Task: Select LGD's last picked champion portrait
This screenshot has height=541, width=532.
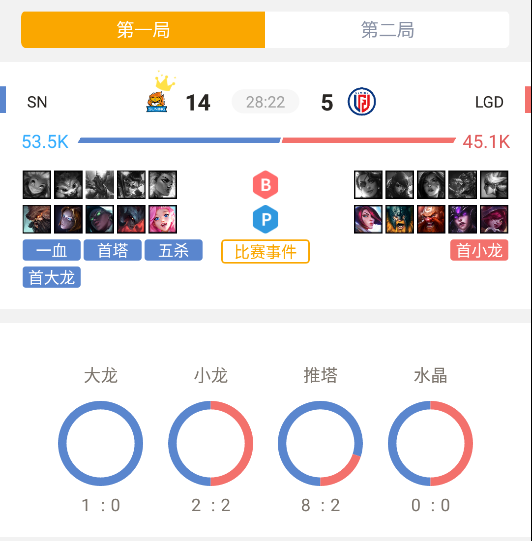Action: pos(494,219)
